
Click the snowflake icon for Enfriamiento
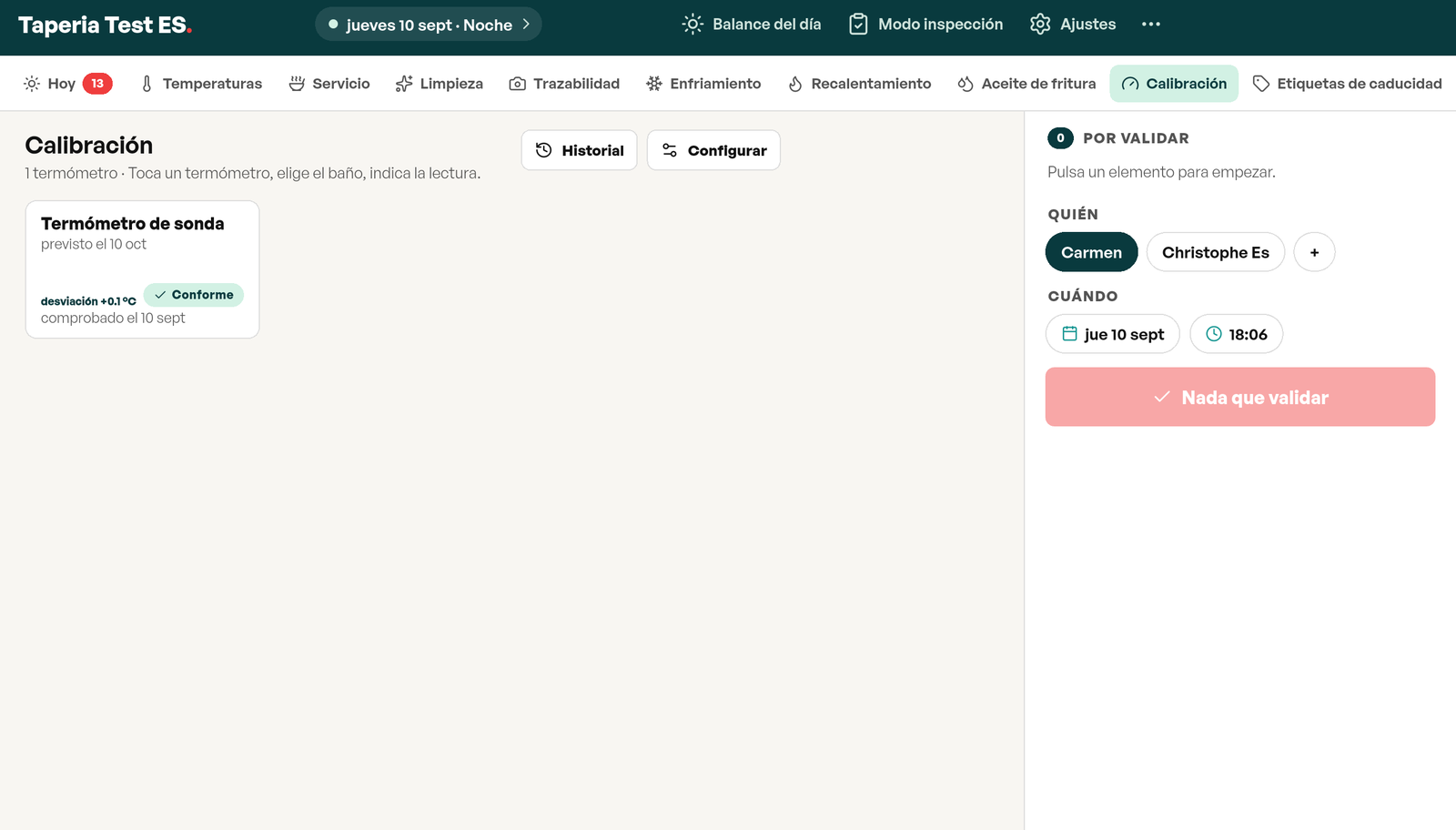pyautogui.click(x=654, y=84)
